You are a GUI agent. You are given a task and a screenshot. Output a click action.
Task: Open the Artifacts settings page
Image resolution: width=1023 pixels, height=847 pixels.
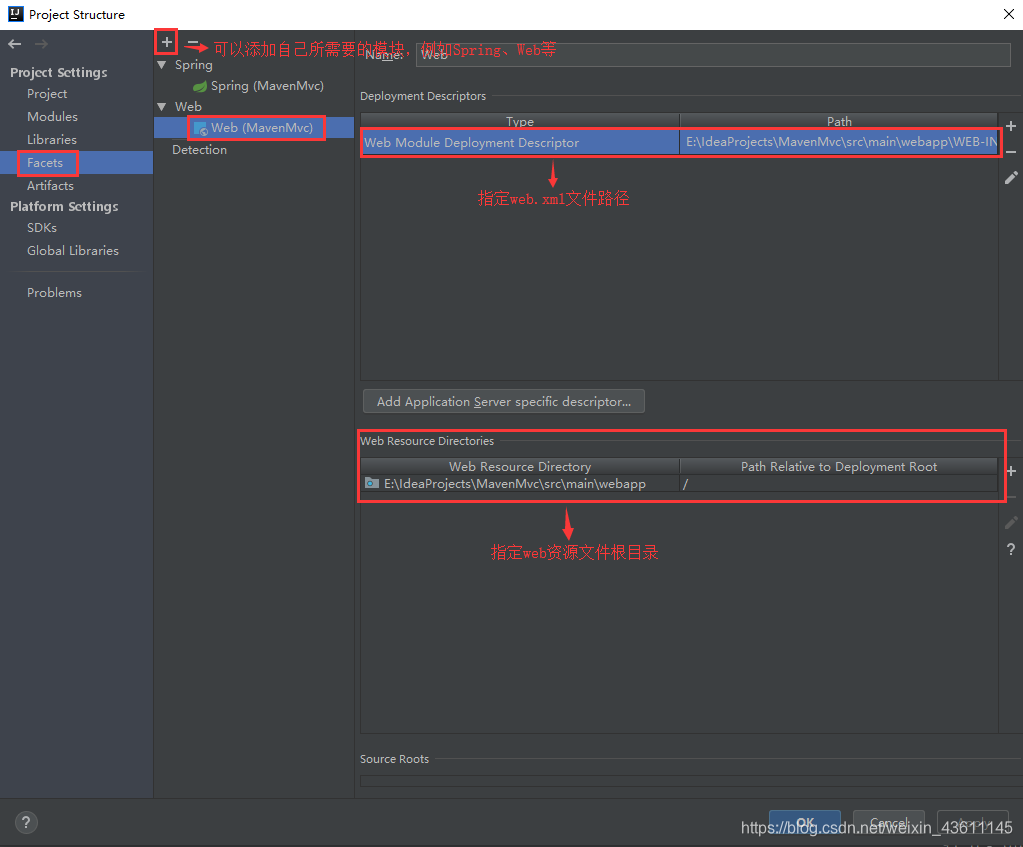[x=50, y=186]
